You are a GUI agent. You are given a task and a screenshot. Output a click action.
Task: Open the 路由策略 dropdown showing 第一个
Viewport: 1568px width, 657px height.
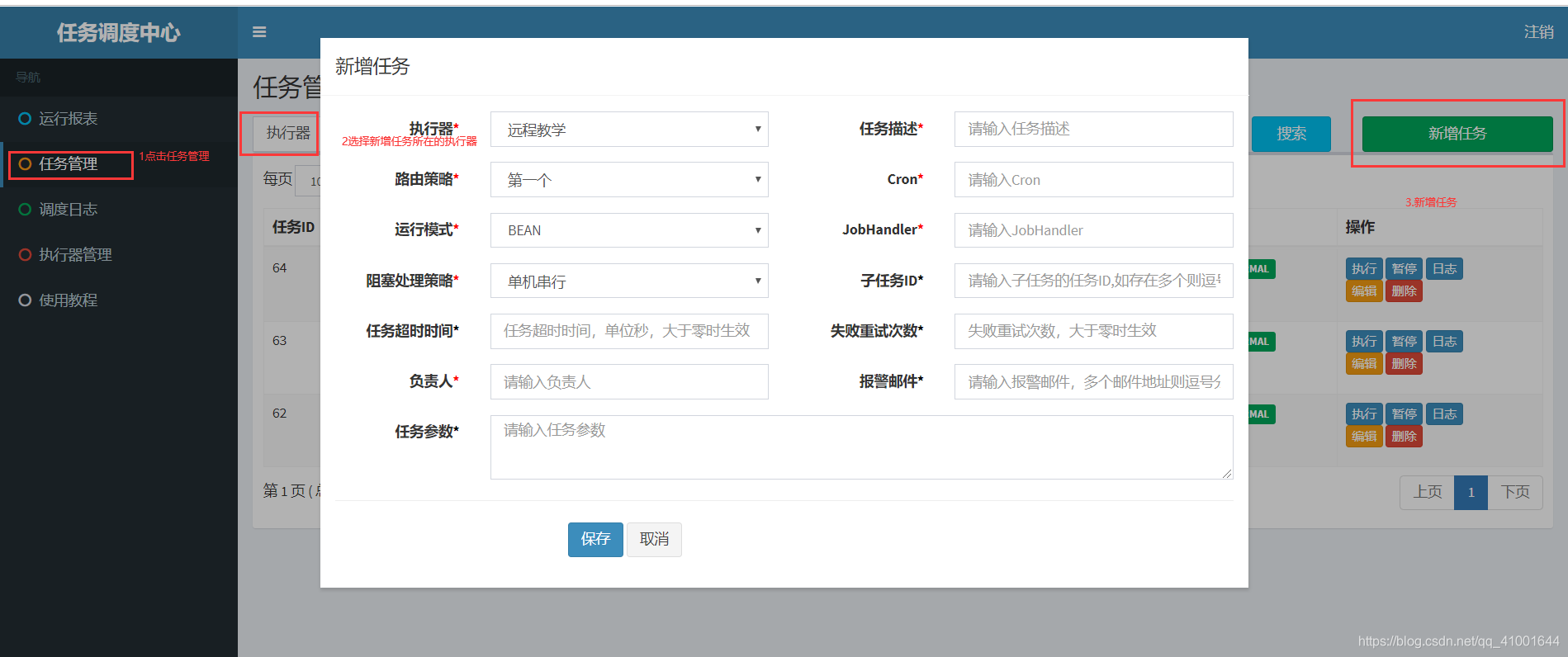click(629, 180)
